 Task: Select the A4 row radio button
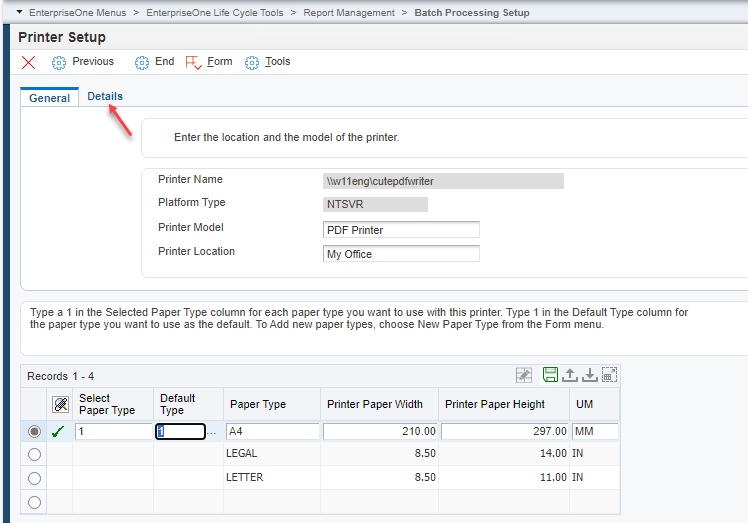coord(34,431)
